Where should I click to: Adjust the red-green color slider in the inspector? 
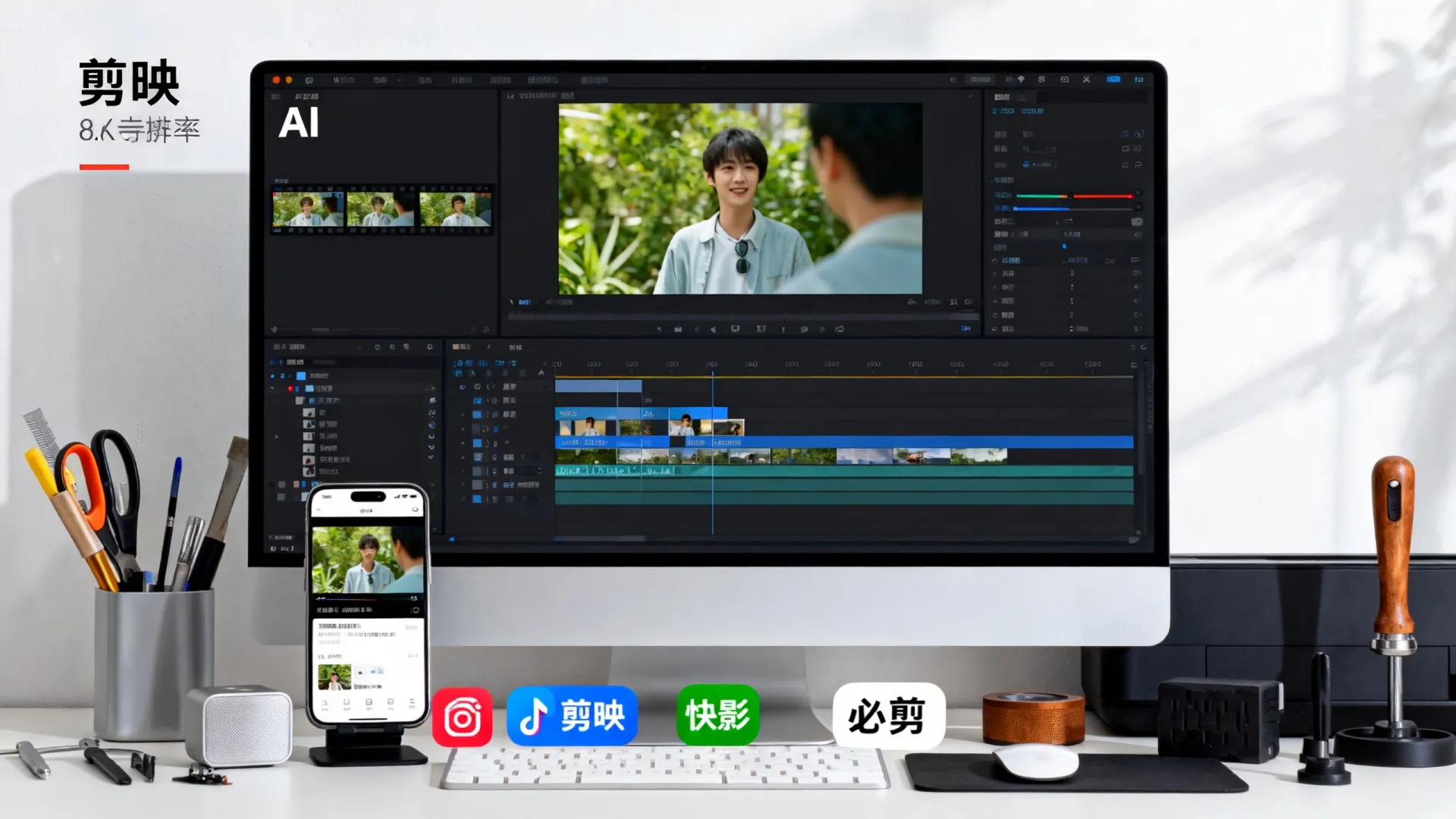(x=1075, y=196)
